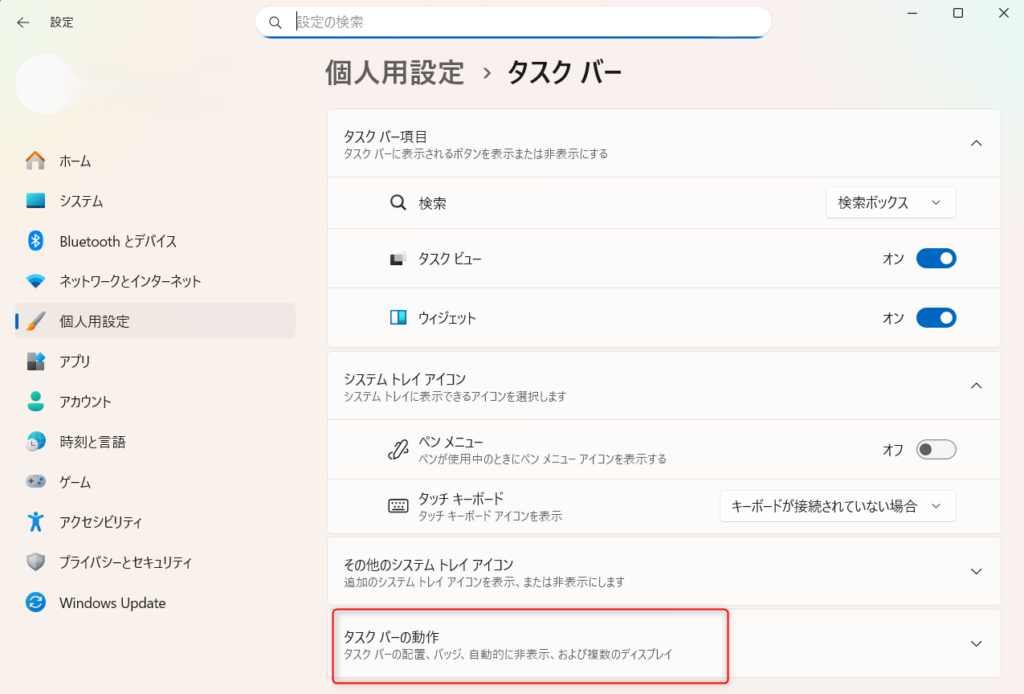Click the アプリ sidebar icon
1024x694 pixels.
point(36,361)
